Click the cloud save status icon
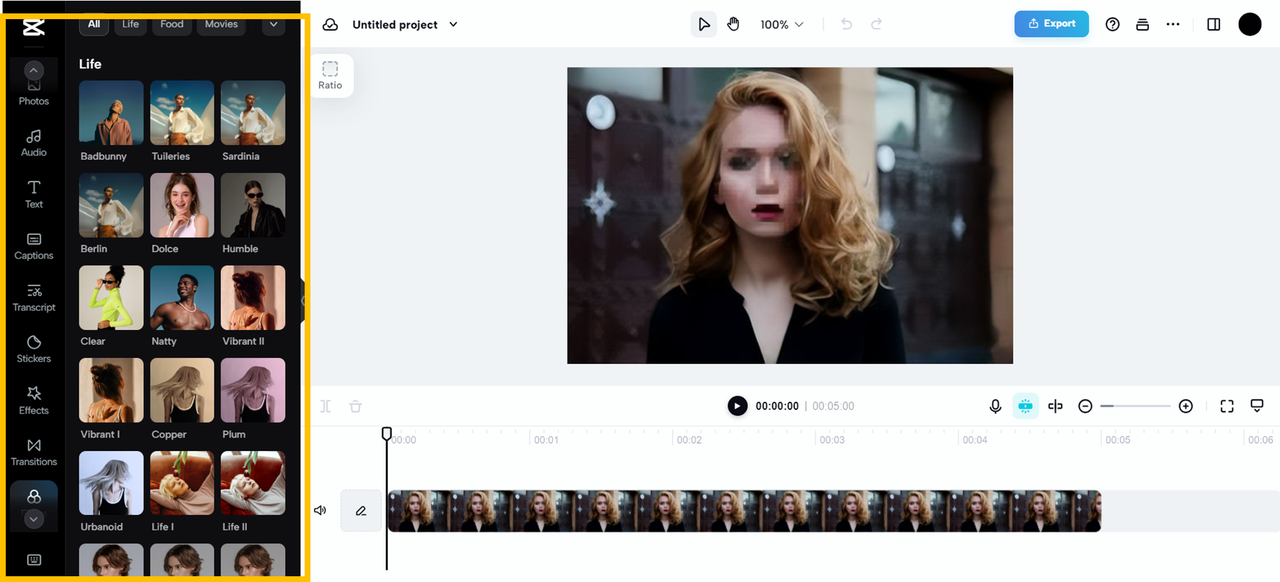This screenshot has width=1280, height=582. tap(330, 24)
